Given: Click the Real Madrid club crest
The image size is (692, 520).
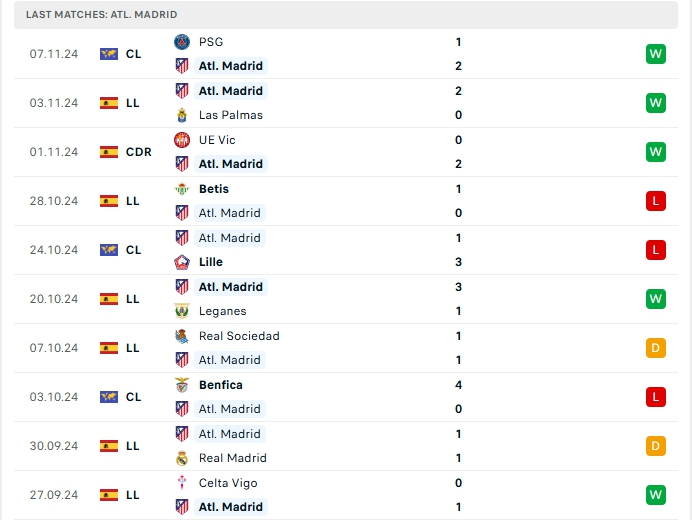Looking at the screenshot, I should [182, 458].
